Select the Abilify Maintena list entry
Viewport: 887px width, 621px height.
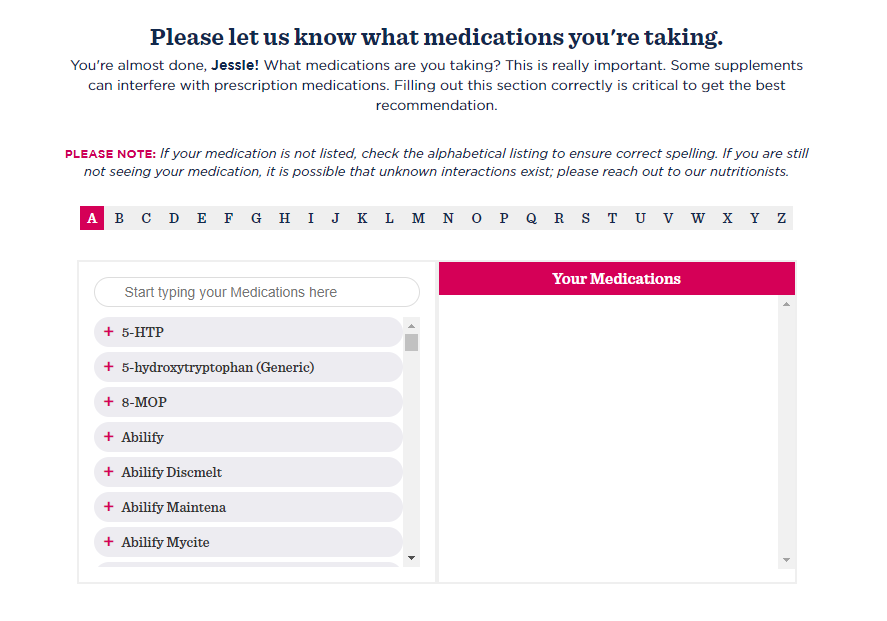pyautogui.click(x=248, y=507)
